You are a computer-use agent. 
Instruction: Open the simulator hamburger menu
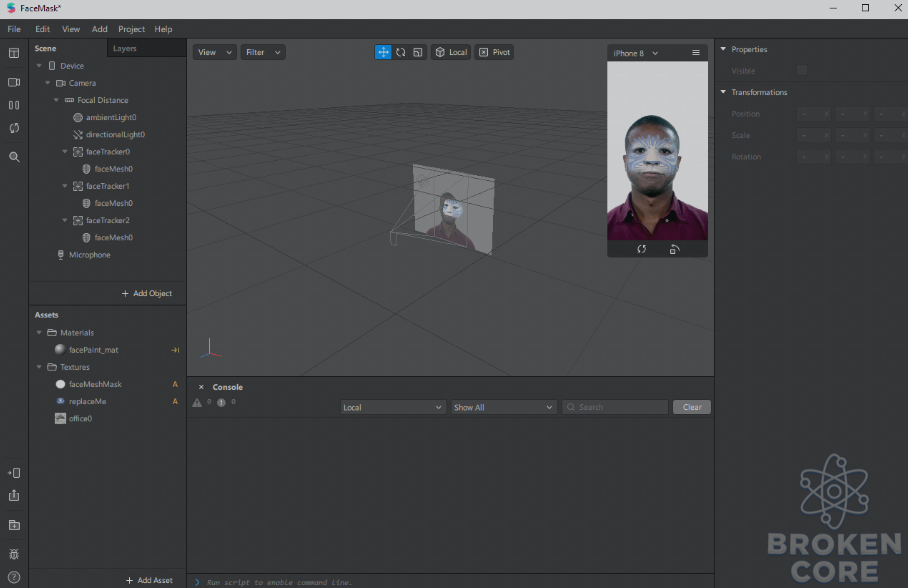coord(695,53)
